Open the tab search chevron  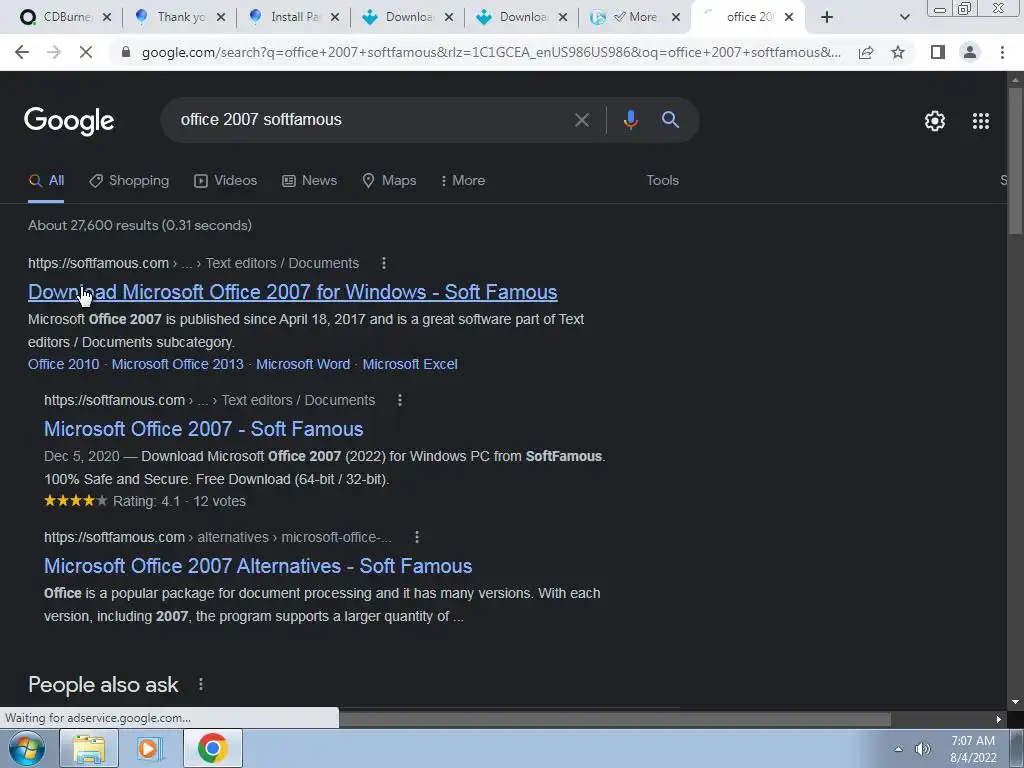tap(904, 18)
